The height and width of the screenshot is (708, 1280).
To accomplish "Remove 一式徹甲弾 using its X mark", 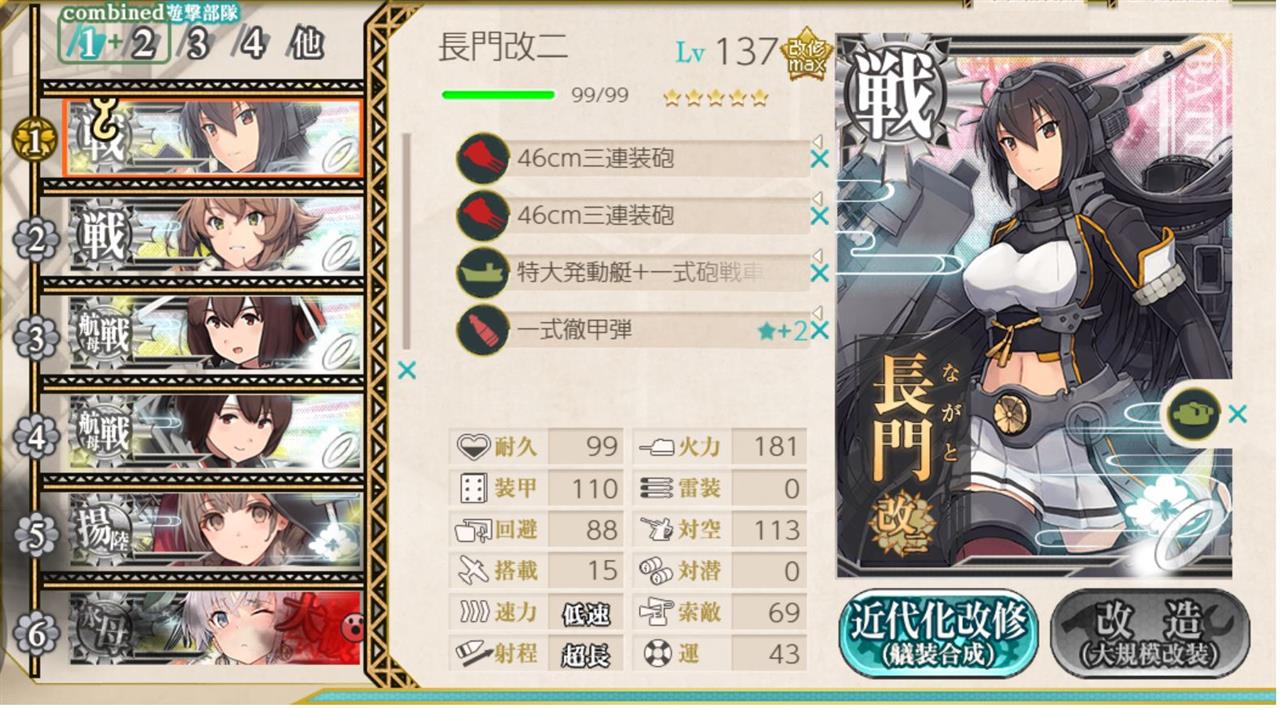I will click(819, 330).
